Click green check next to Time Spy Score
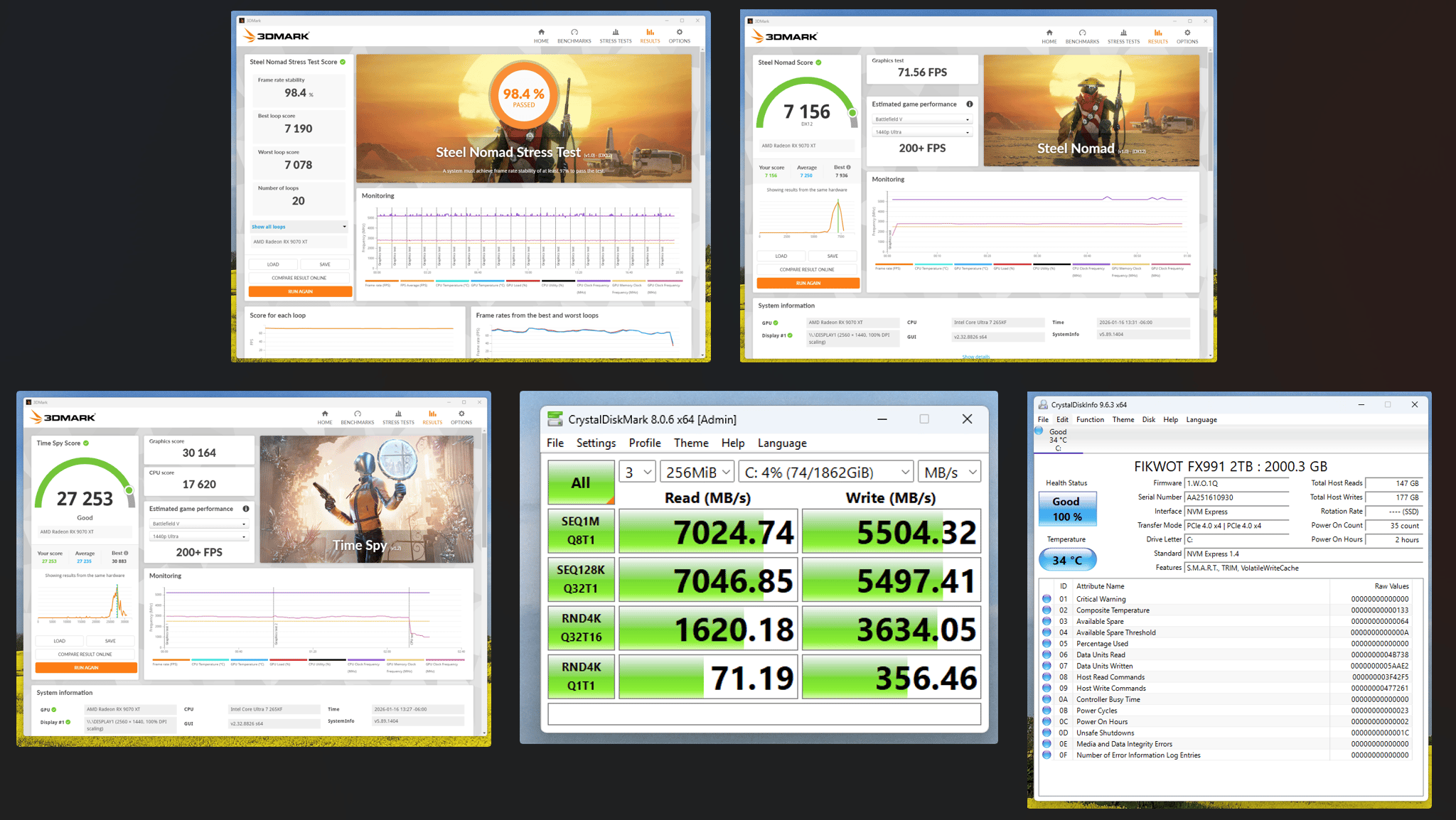The width and height of the screenshot is (1456, 820). 86,443
